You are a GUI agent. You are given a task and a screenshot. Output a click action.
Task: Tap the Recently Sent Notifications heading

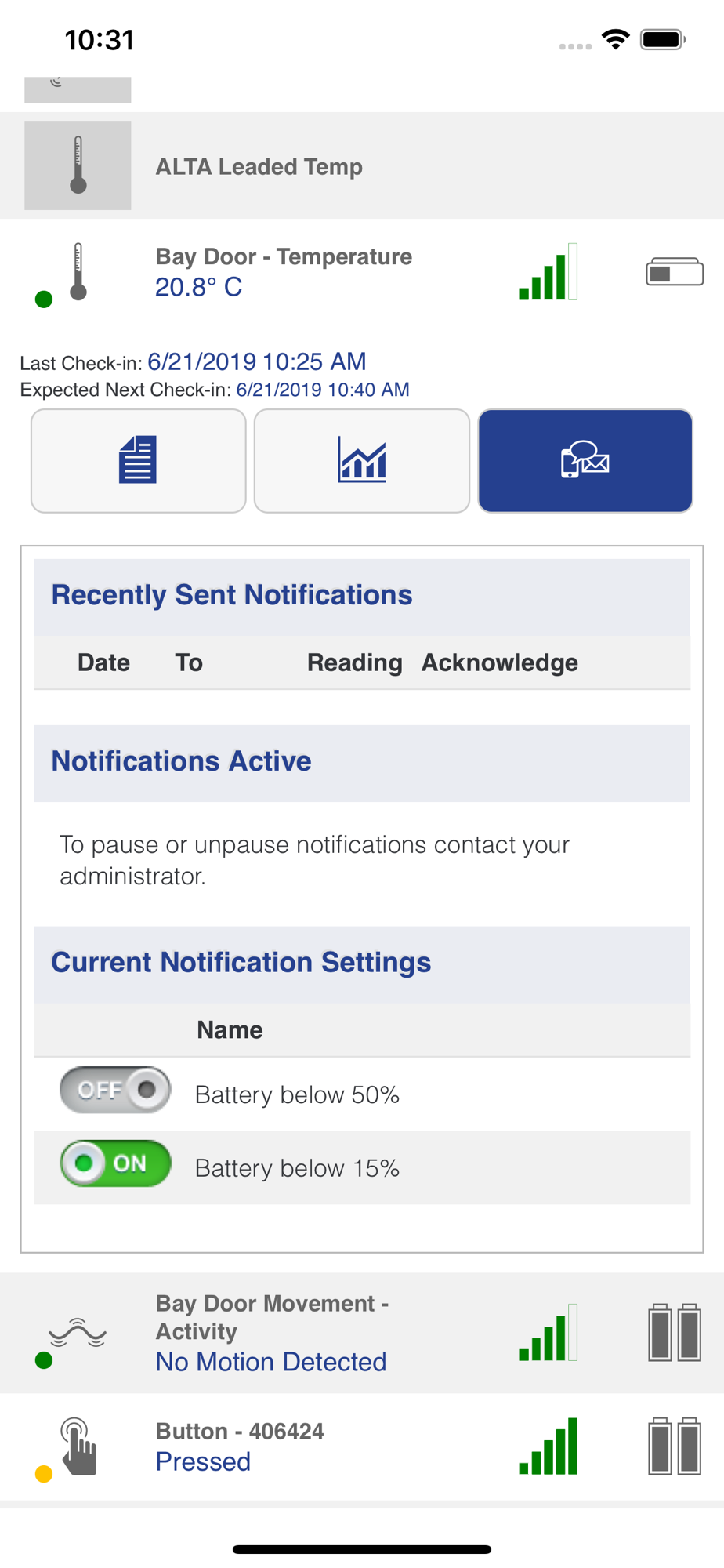coord(232,595)
